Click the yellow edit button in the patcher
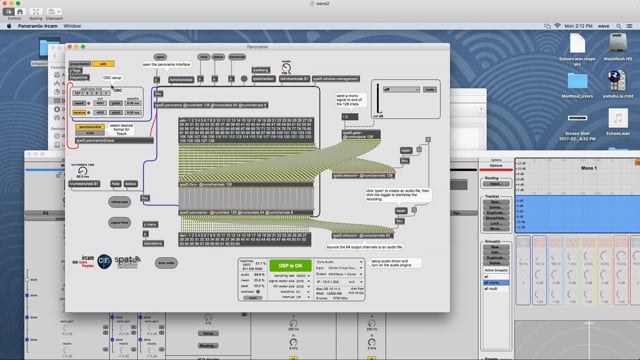Viewport: 640px width, 360px height. [x=103, y=64]
